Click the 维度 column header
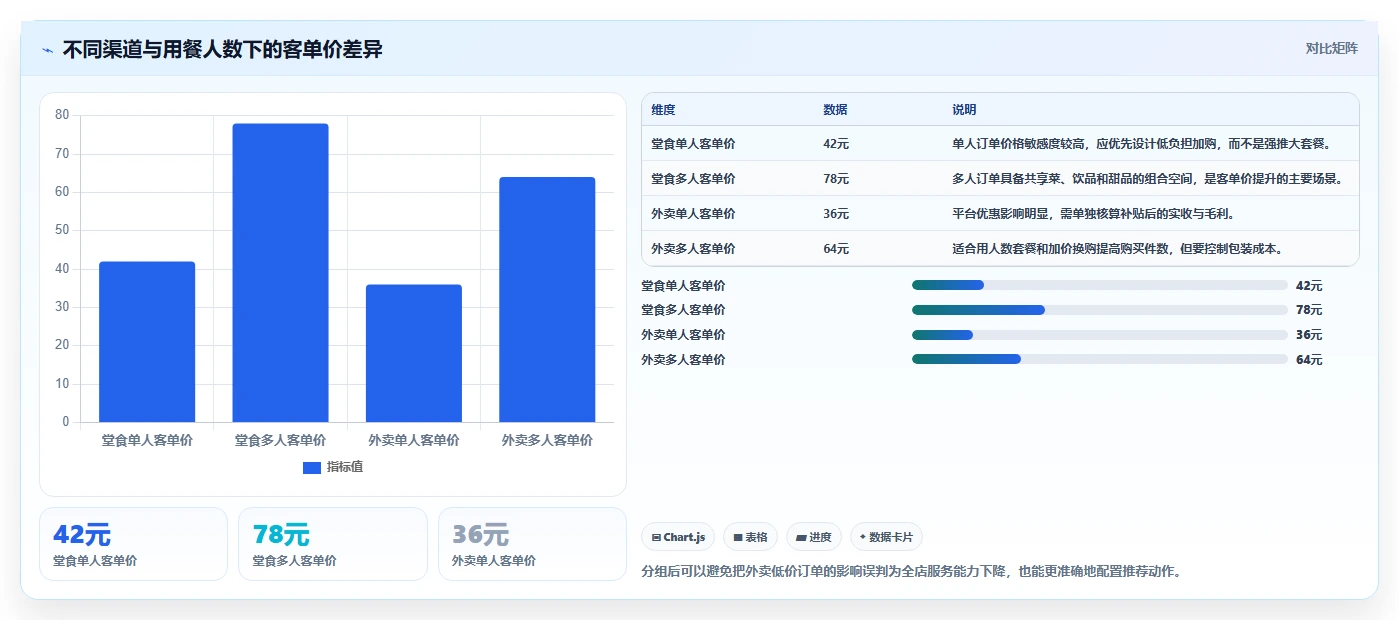The height and width of the screenshot is (620, 1399). coord(663,110)
